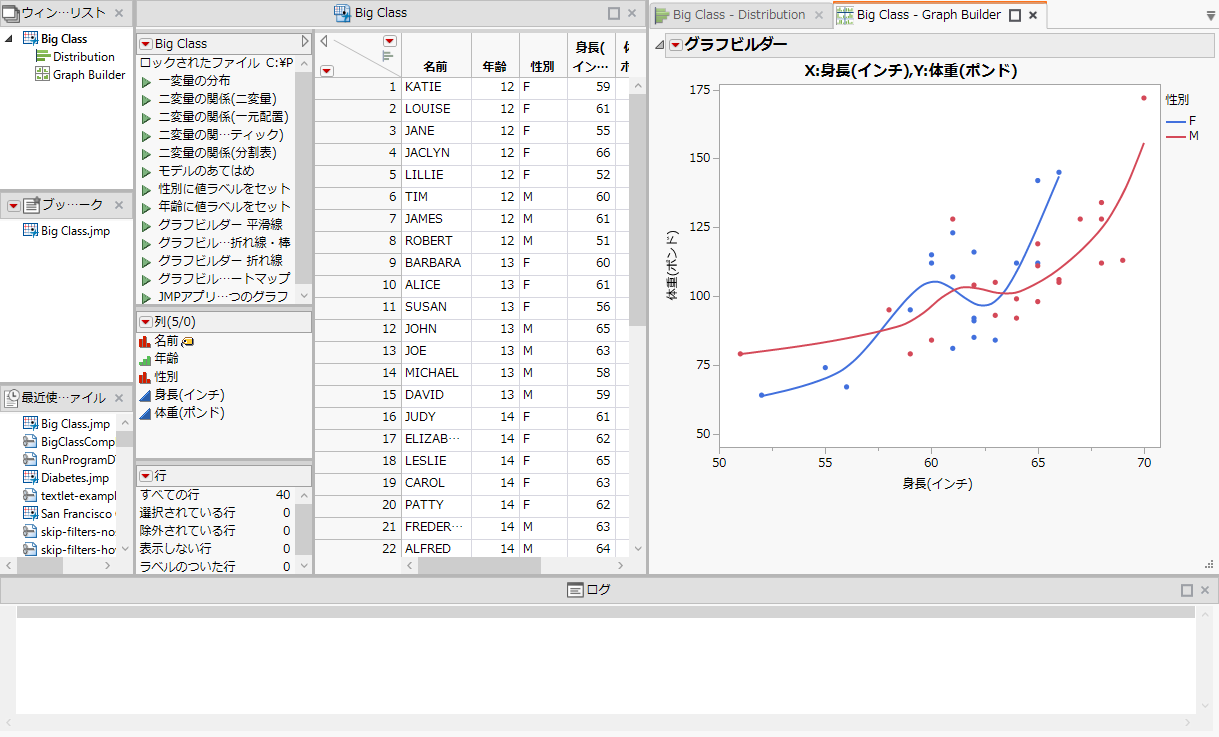Click the data table vertical scrollbar
The height and width of the screenshot is (737, 1219).
[637, 210]
